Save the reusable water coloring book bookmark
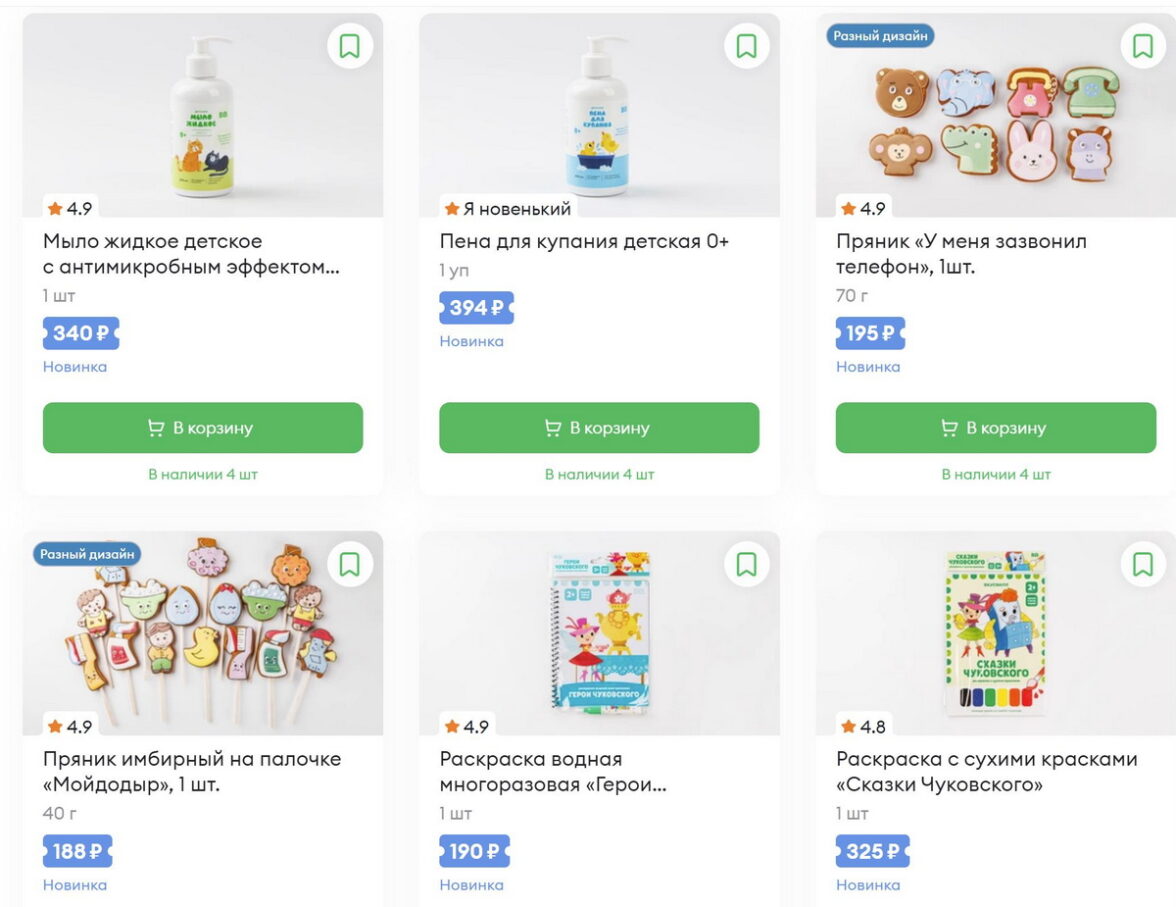Image resolution: width=1176 pixels, height=907 pixels. 746,564
